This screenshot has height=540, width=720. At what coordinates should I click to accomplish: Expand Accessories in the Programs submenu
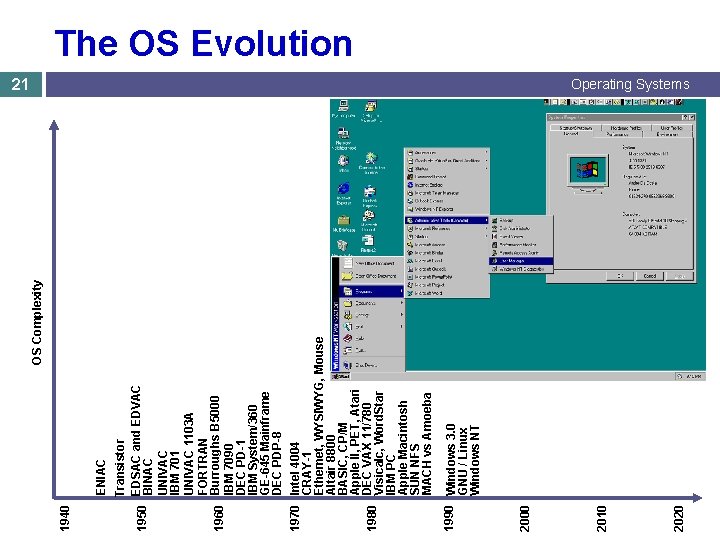coord(447,152)
